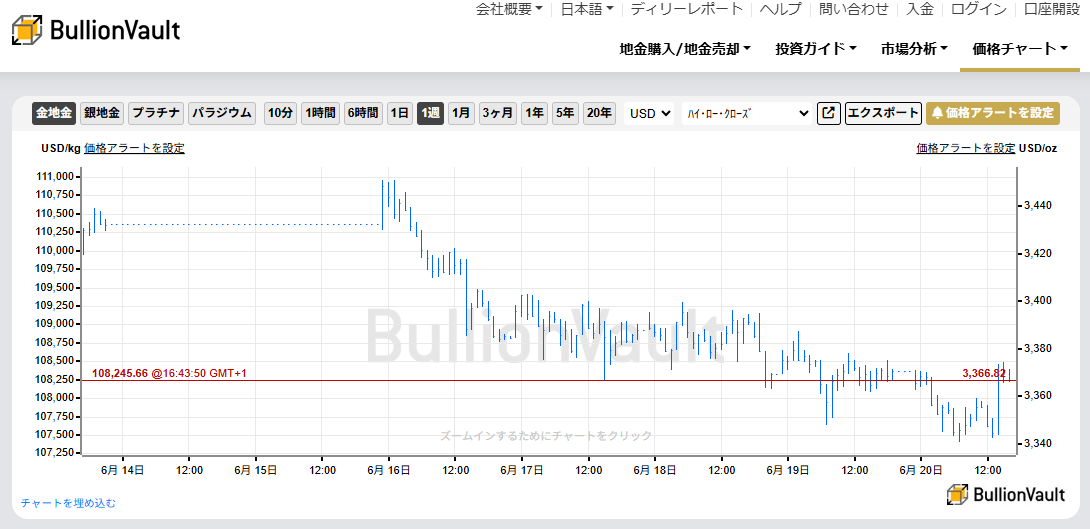Click the BullionVault logo at top left

(x=96, y=30)
